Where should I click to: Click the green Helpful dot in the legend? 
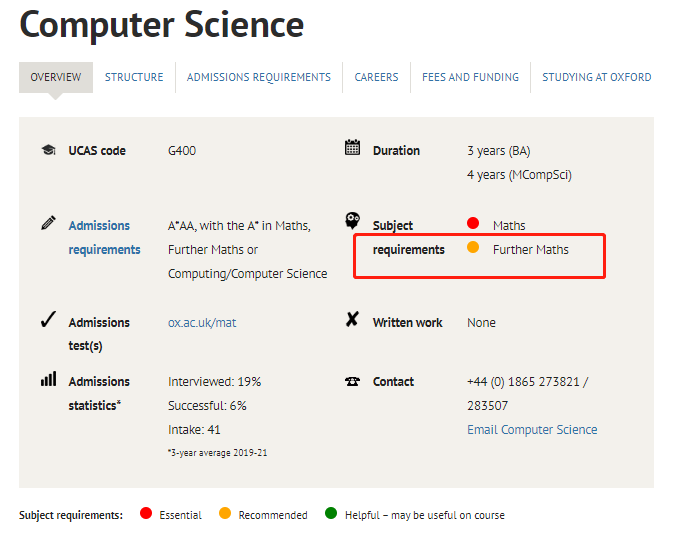click(331, 514)
